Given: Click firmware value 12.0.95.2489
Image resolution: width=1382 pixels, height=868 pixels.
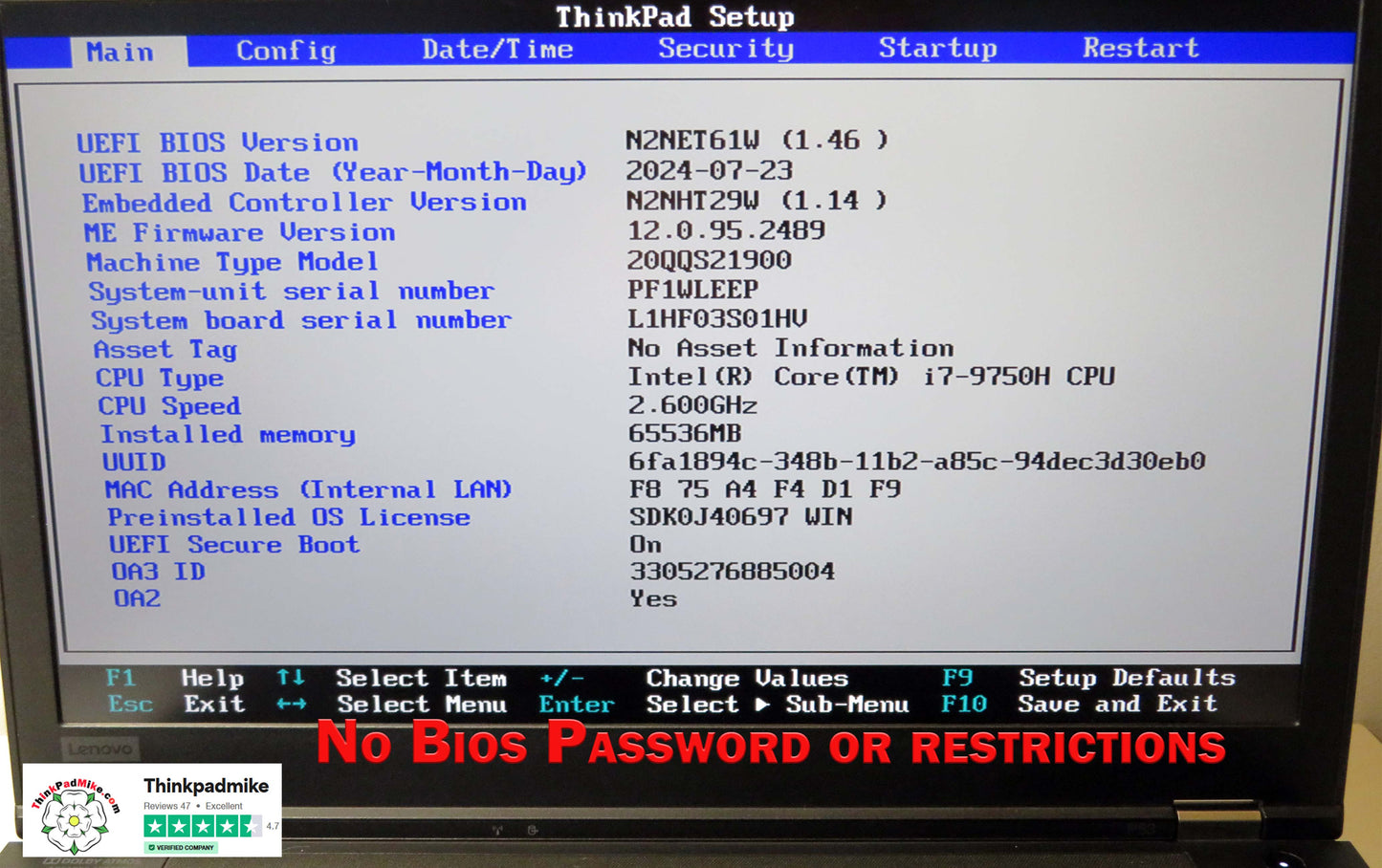Looking at the screenshot, I should point(726,230).
